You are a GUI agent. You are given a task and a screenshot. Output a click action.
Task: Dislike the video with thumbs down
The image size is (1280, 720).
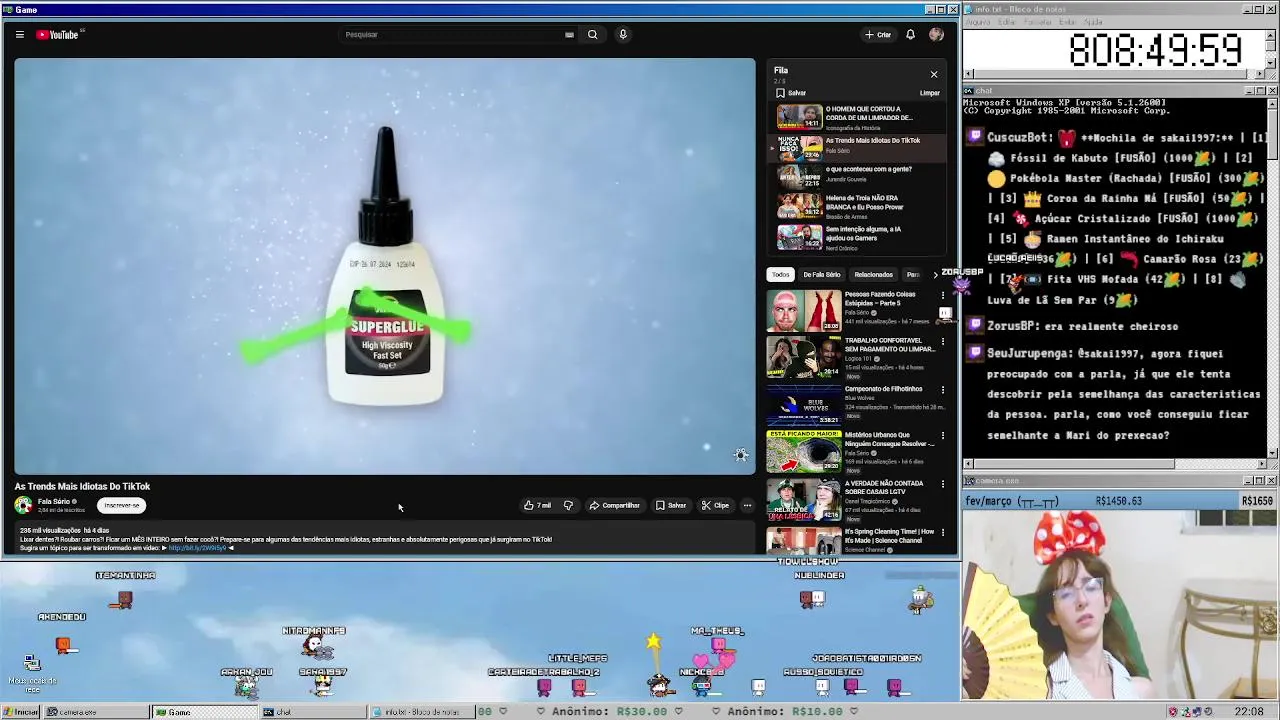pos(568,505)
